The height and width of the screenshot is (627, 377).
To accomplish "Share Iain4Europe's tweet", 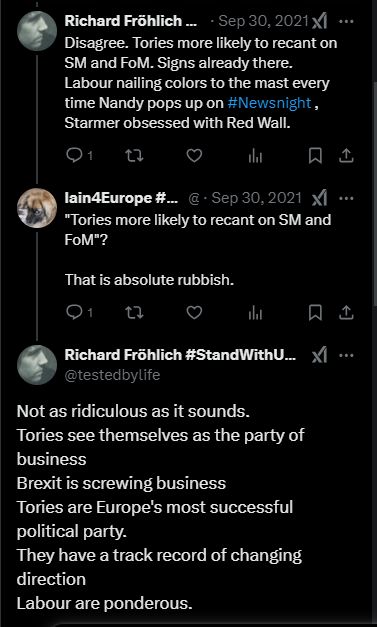I will pos(346,313).
